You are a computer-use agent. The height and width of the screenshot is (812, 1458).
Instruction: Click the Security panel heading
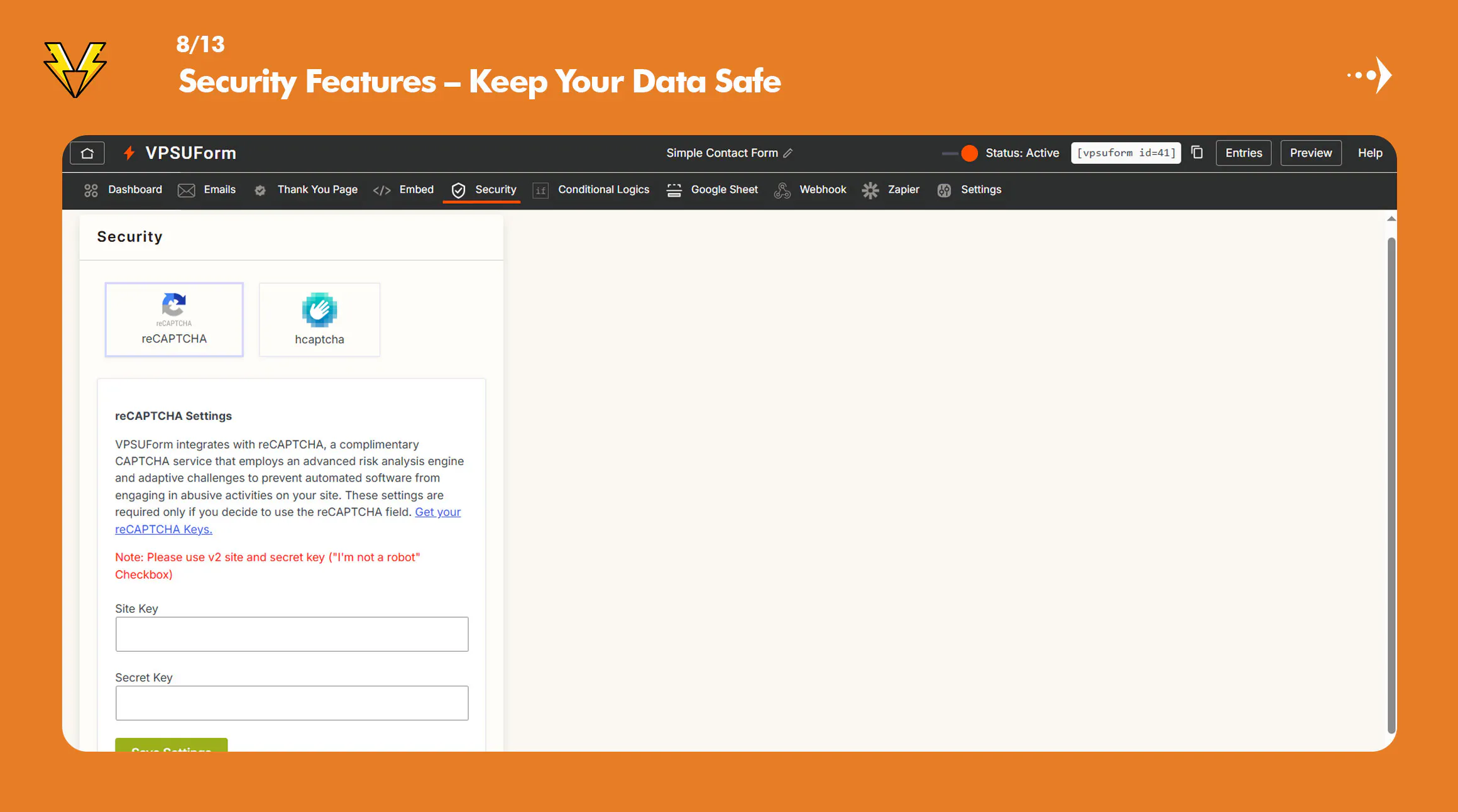pyautogui.click(x=129, y=237)
